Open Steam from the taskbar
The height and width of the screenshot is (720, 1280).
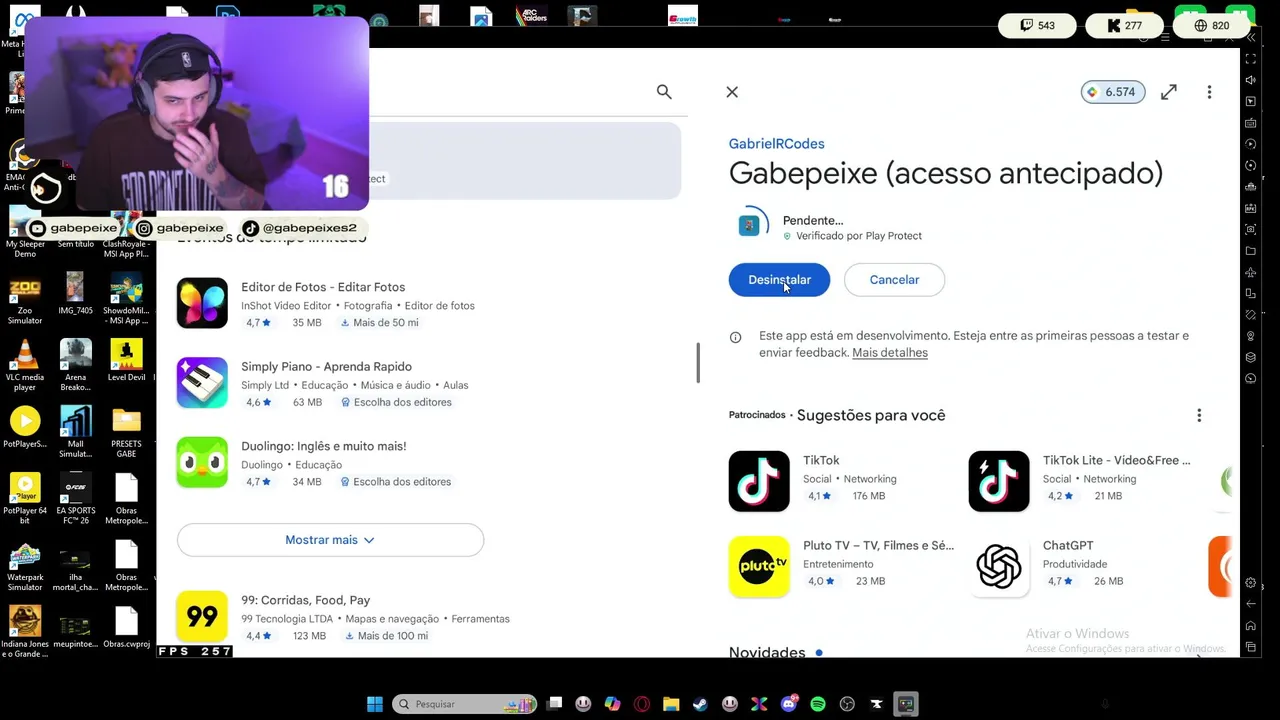(700, 704)
